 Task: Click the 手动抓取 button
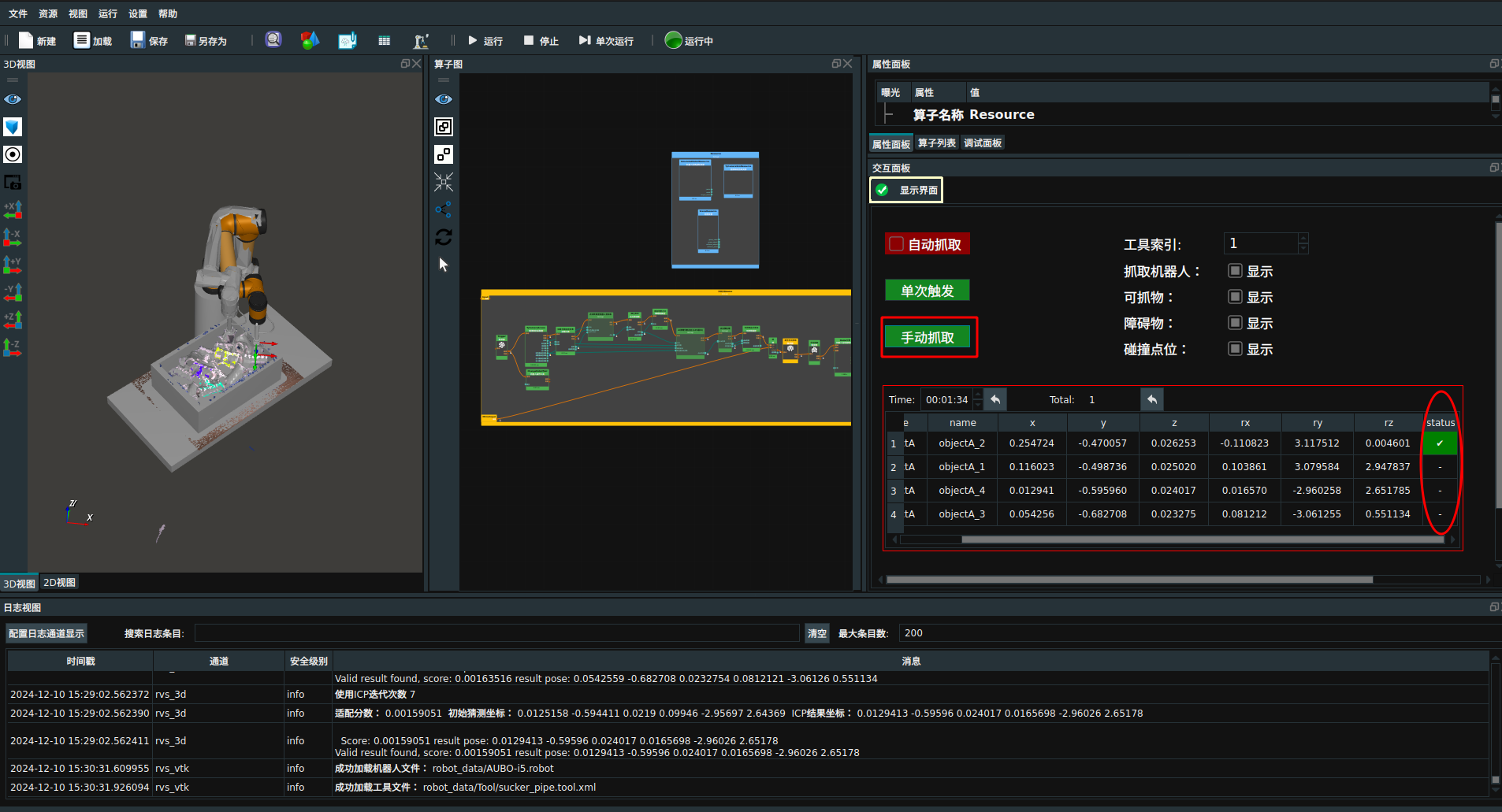click(x=928, y=337)
